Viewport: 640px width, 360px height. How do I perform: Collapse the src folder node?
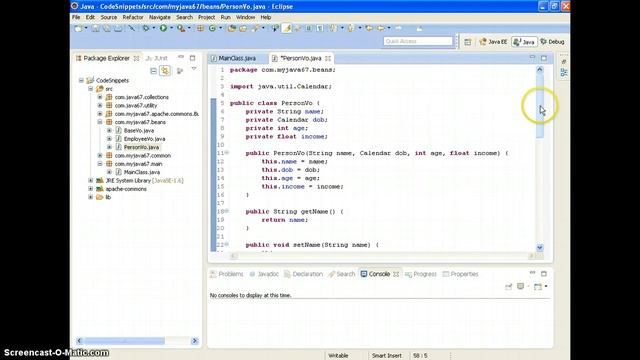(x=91, y=89)
